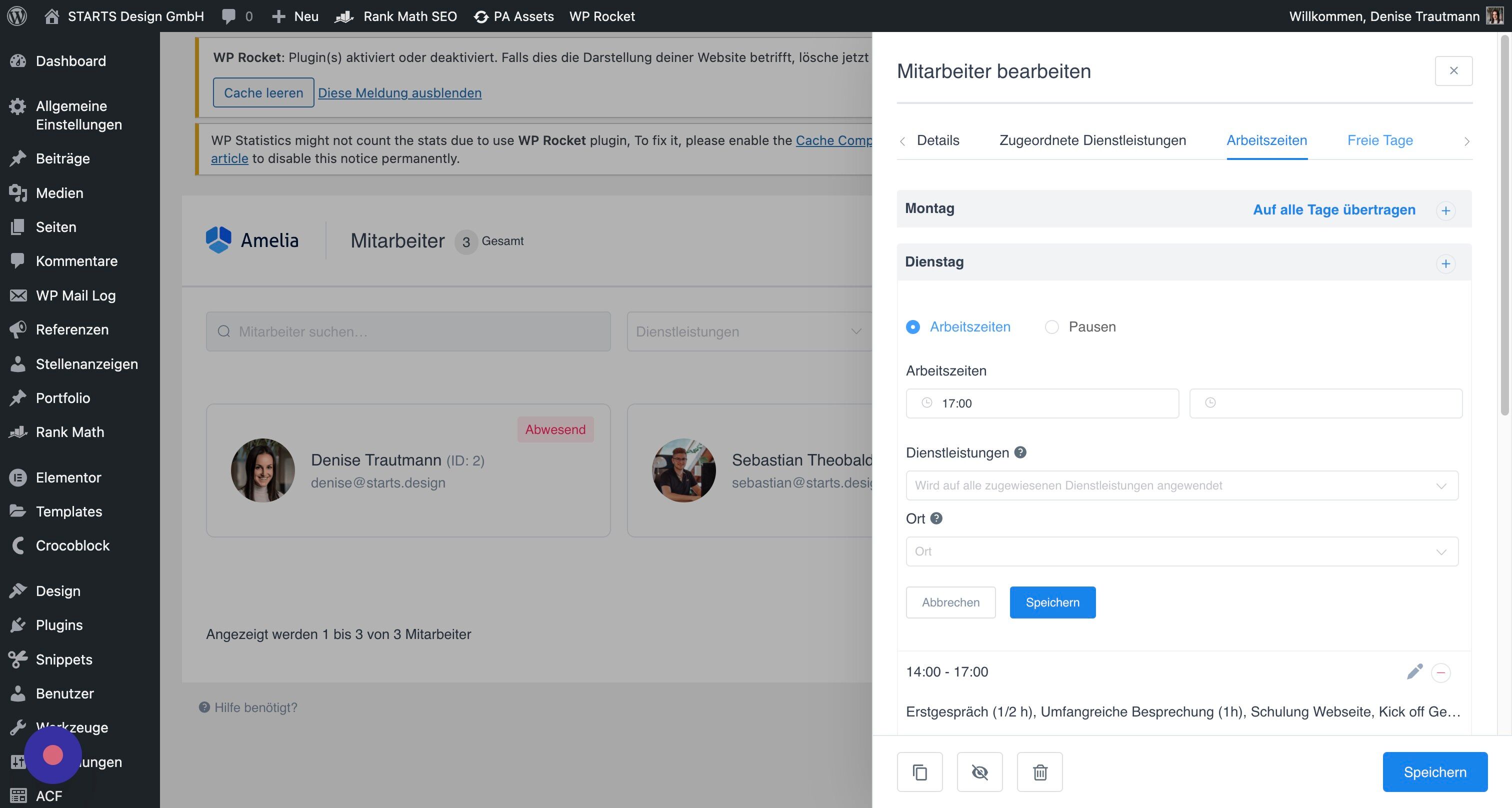Click the start time field 17:00
This screenshot has height=808, width=1512.
pyautogui.click(x=1042, y=403)
